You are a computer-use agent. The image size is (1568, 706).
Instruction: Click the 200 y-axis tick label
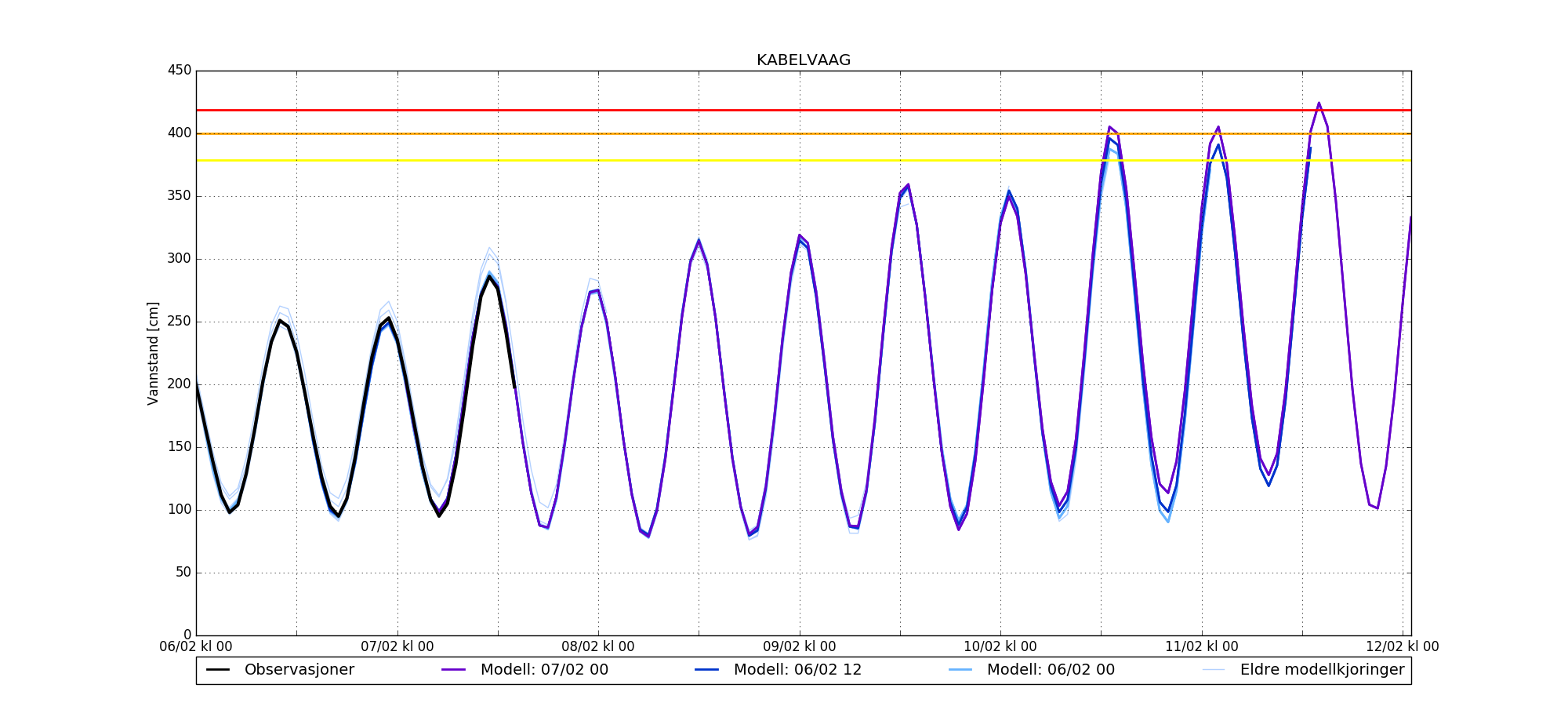point(180,384)
